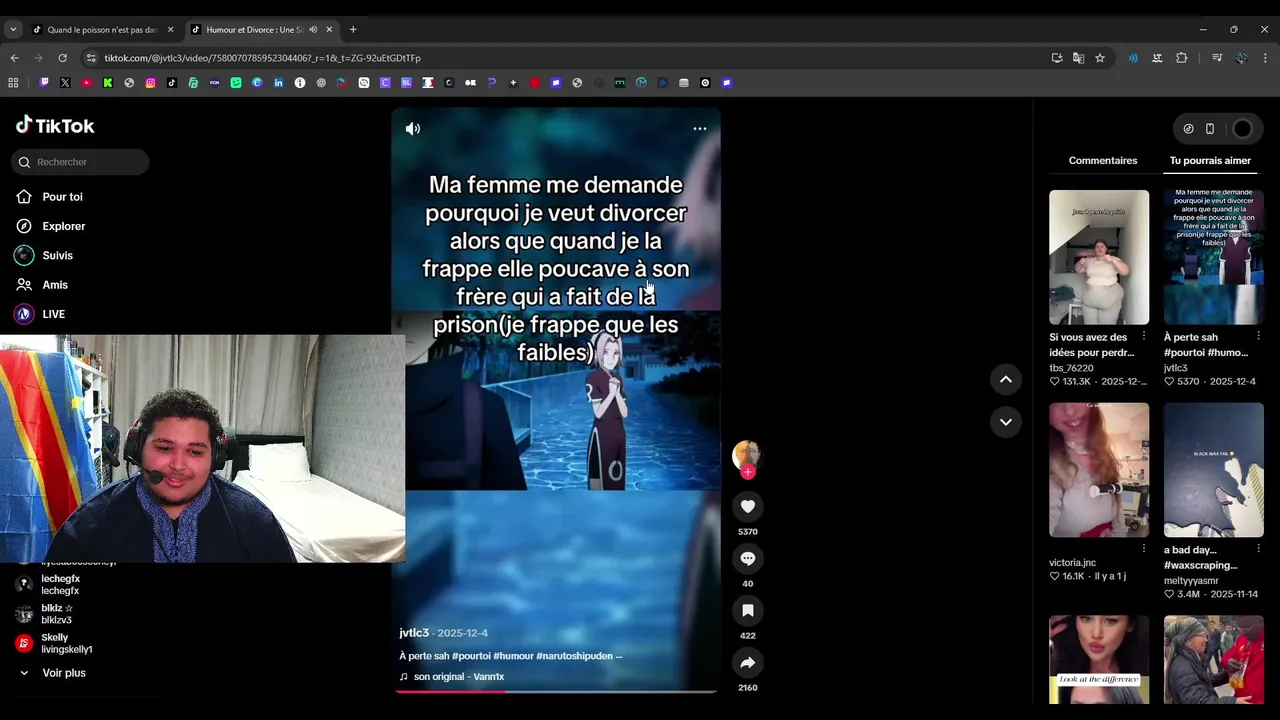Viewport: 1280px width, 720px height.
Task: Open the a bad day waxscraping thumbnail
Action: (x=1214, y=470)
